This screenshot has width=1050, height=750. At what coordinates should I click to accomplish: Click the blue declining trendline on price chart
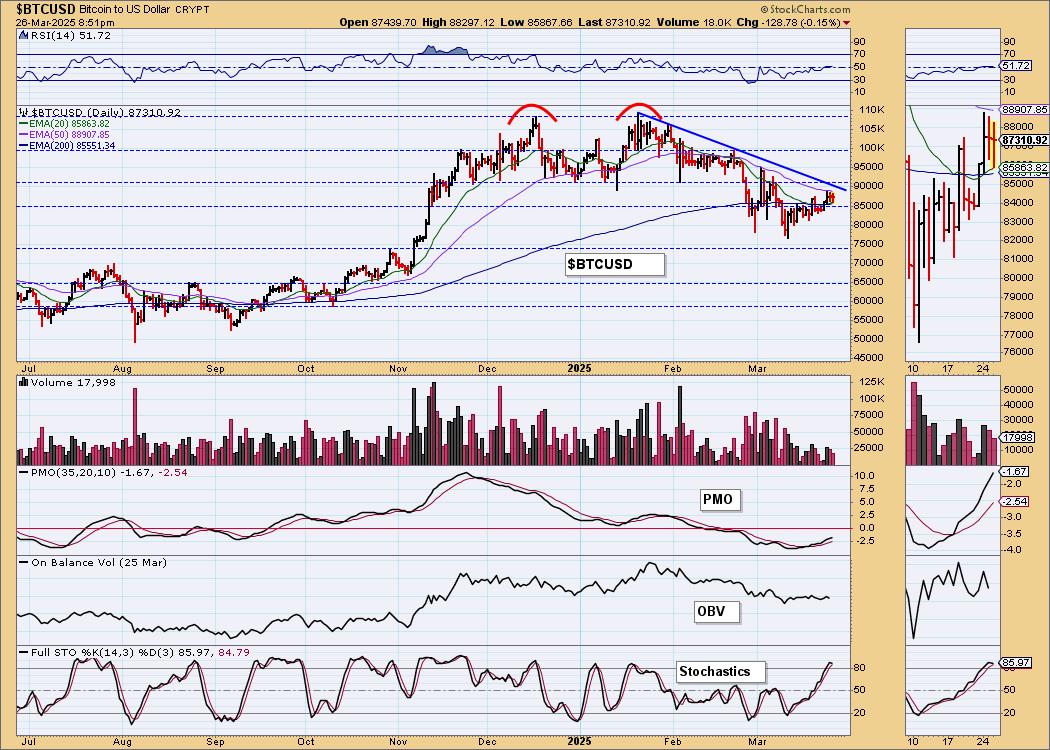coord(743,153)
